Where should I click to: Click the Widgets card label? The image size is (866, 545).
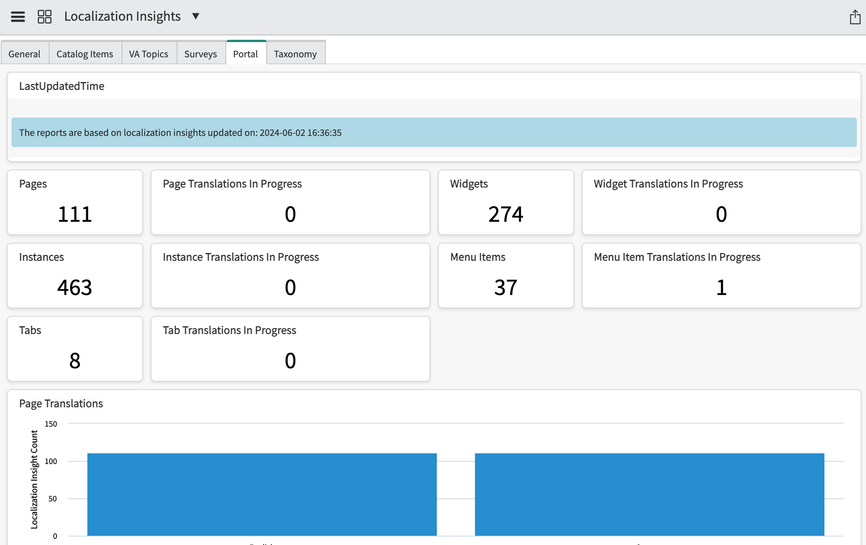click(x=469, y=184)
